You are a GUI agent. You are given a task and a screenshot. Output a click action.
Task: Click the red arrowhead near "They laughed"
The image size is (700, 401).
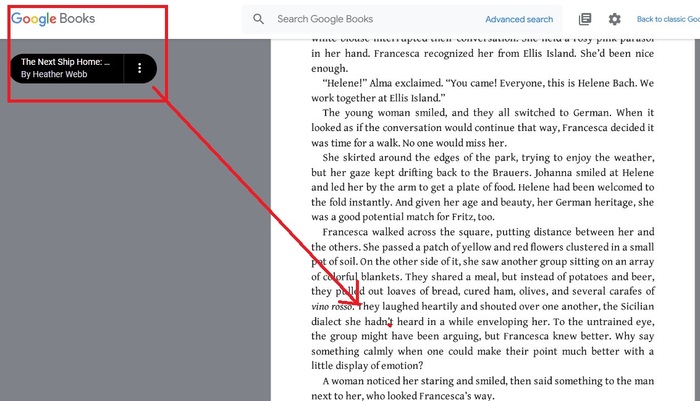[x=352, y=302]
